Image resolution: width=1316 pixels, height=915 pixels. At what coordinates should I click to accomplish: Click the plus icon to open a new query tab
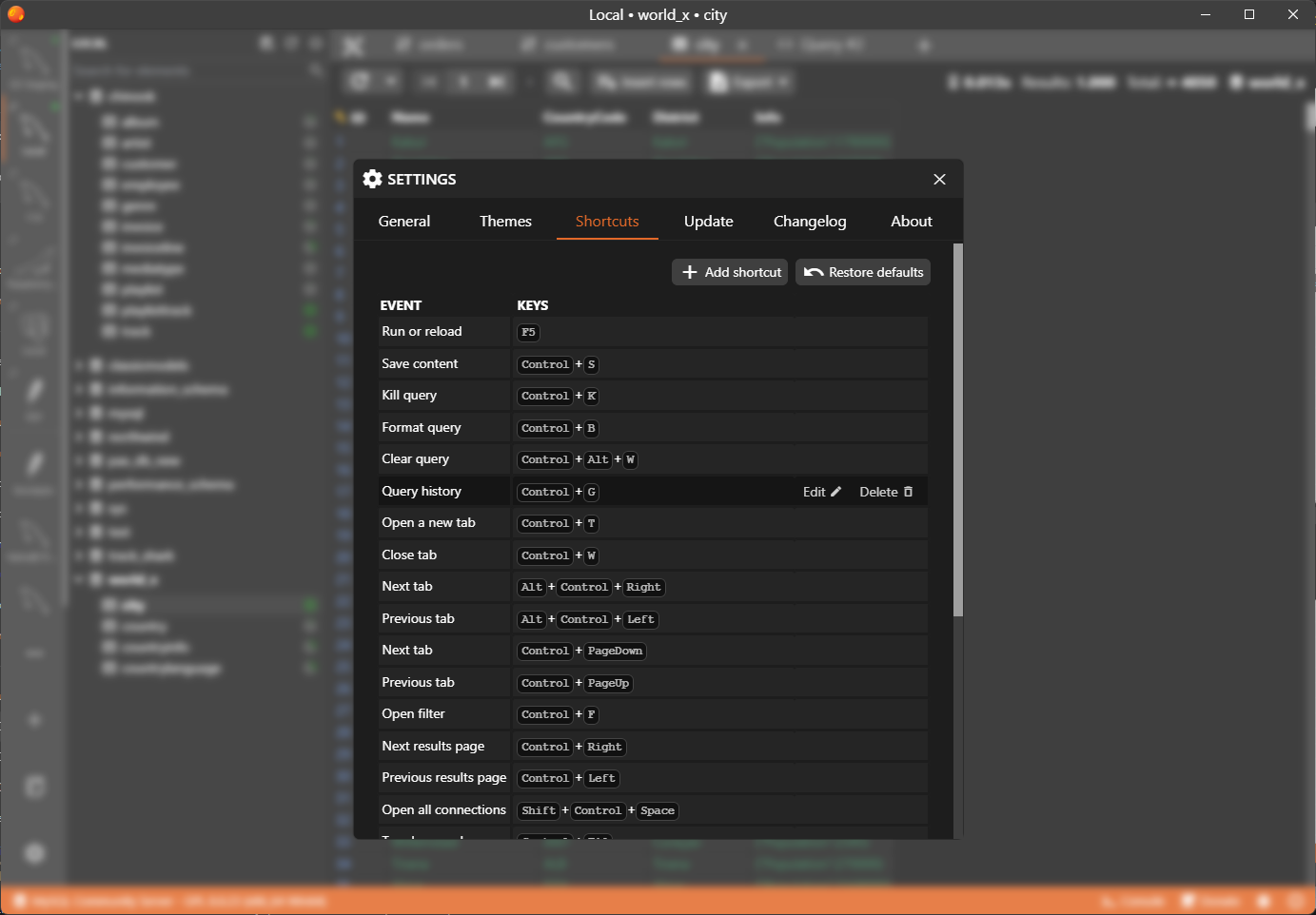[x=924, y=45]
